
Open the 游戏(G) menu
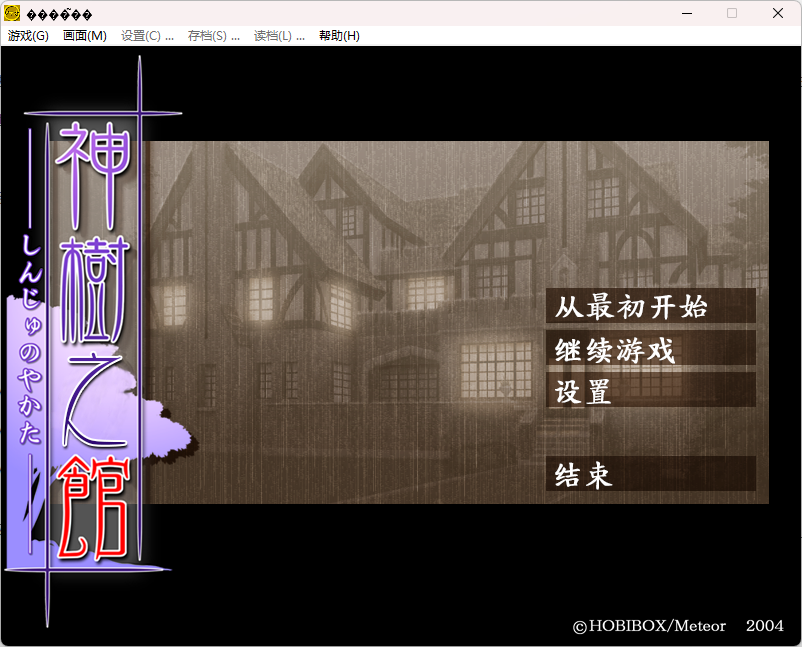point(27,35)
